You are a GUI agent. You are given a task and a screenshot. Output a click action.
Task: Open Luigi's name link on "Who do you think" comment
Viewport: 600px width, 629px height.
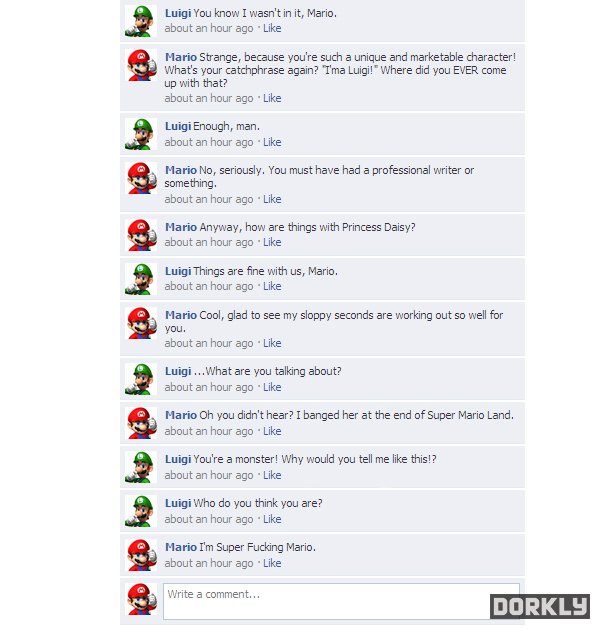178,503
